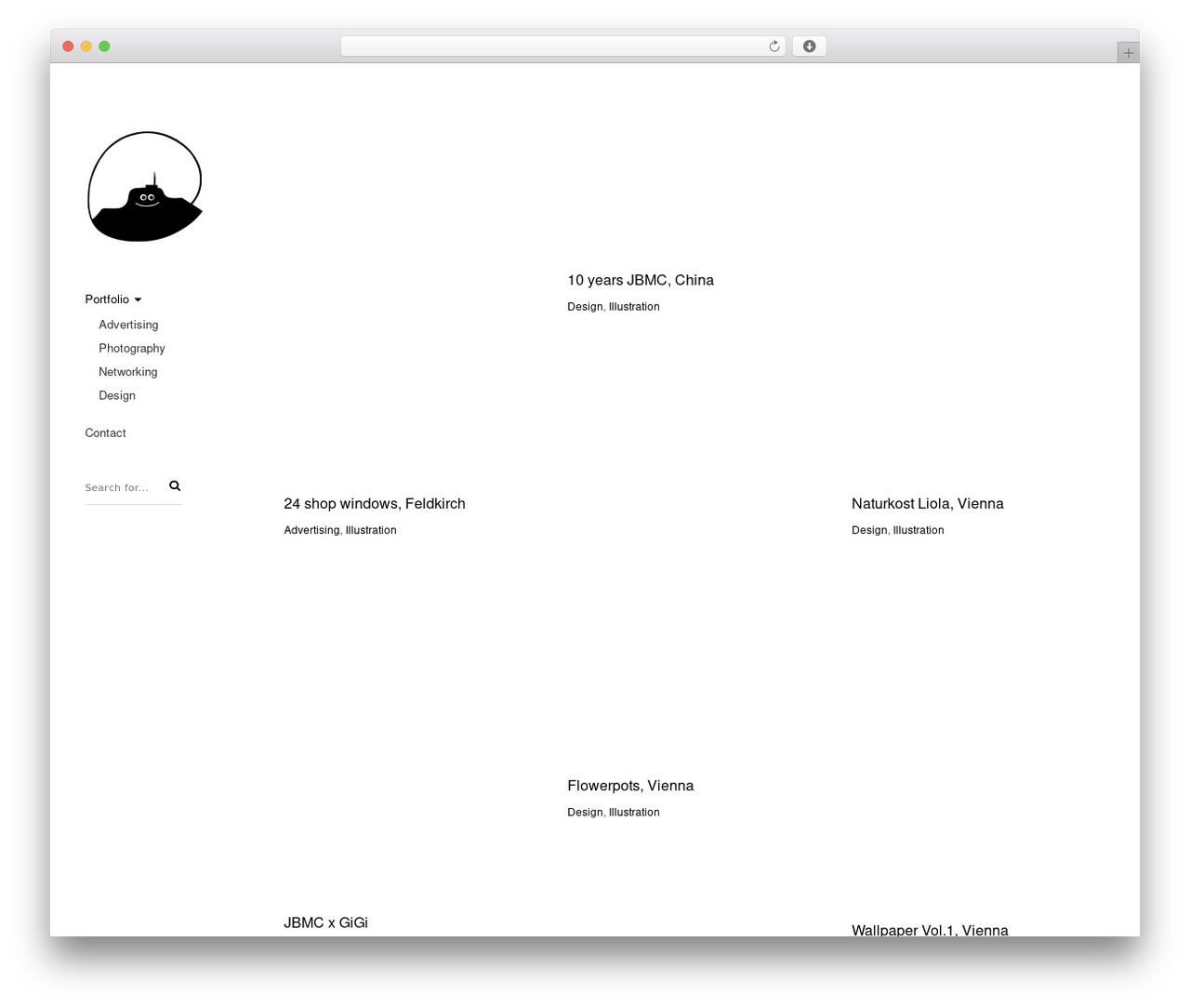The image size is (1190, 1008).
Task: Click Illustration category under '10 years JBMC, China'
Action: (x=634, y=307)
